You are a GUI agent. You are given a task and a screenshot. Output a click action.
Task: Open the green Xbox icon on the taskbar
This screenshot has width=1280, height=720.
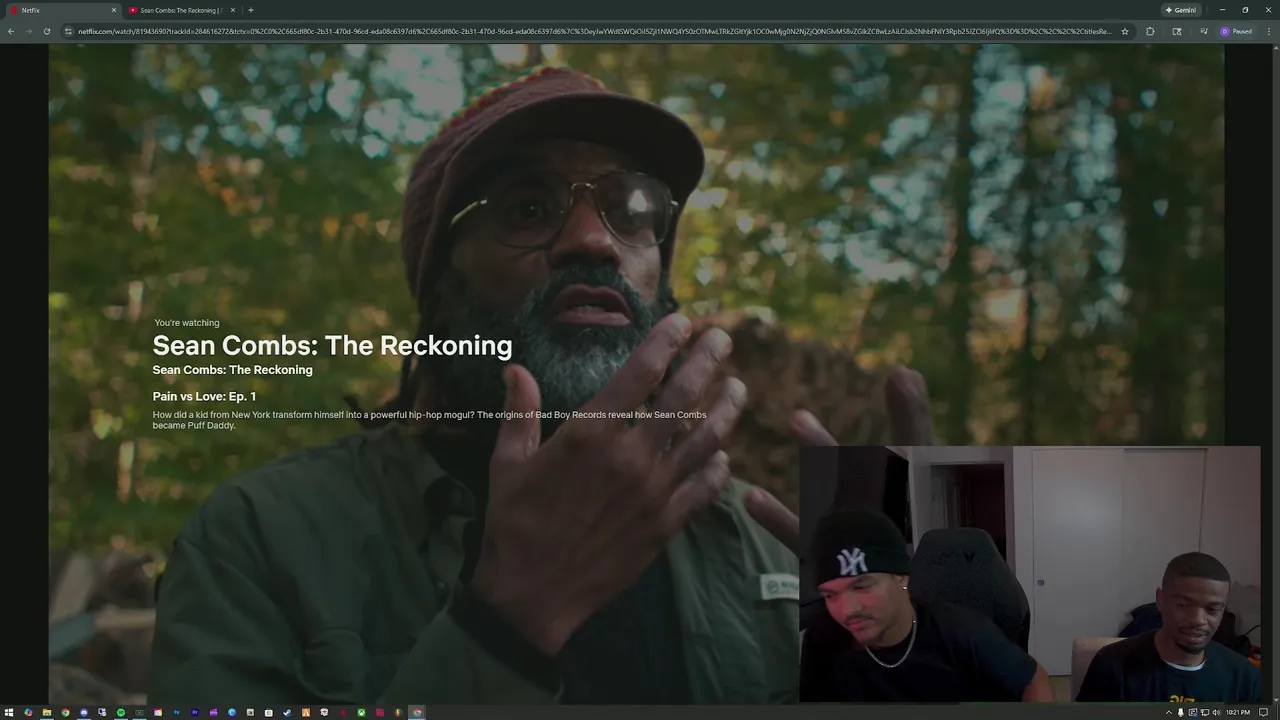coord(361,712)
